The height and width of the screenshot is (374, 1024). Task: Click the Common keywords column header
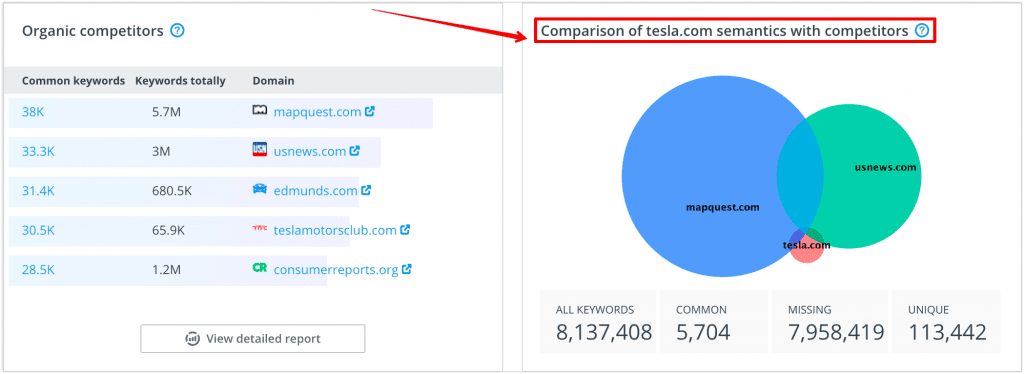[73, 81]
